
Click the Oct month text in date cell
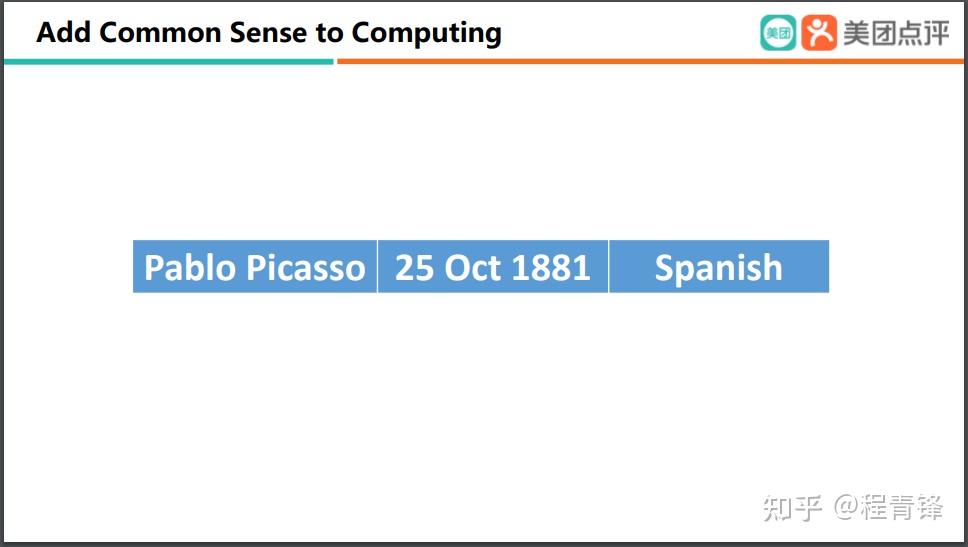tap(472, 268)
